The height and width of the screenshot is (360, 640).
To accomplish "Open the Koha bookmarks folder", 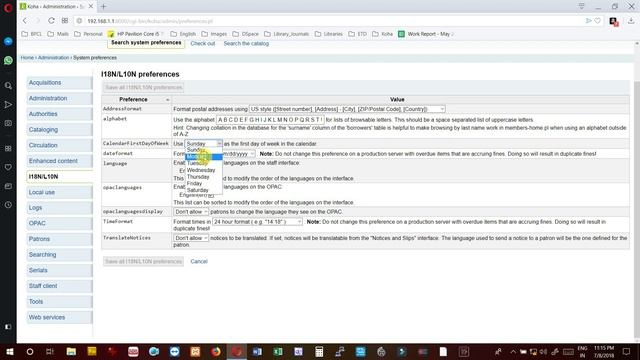I will tap(382, 34).
